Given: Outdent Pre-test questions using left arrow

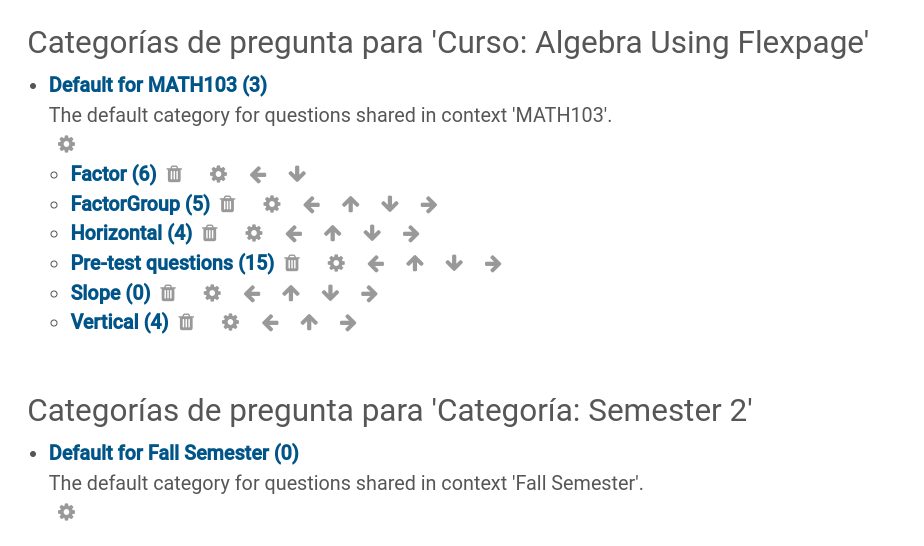Looking at the screenshot, I should pos(375,263).
